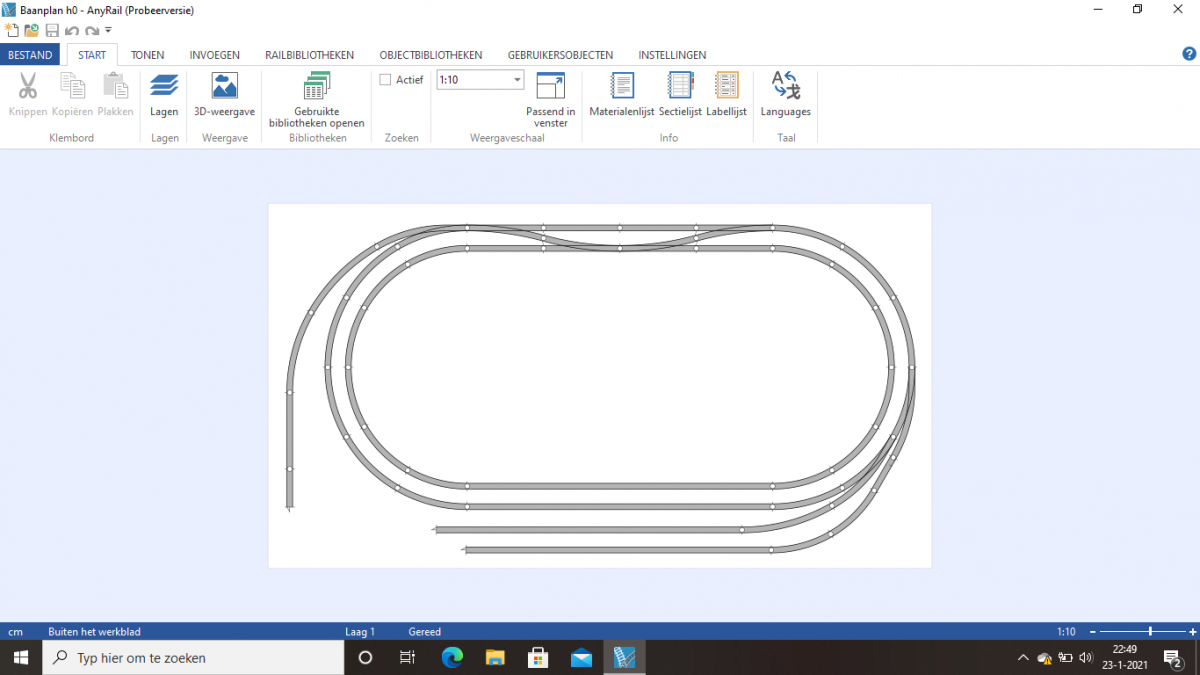Viewport: 1200px width, 675px height.
Task: Click the 1:10 scale value in status bar
Action: (1066, 632)
